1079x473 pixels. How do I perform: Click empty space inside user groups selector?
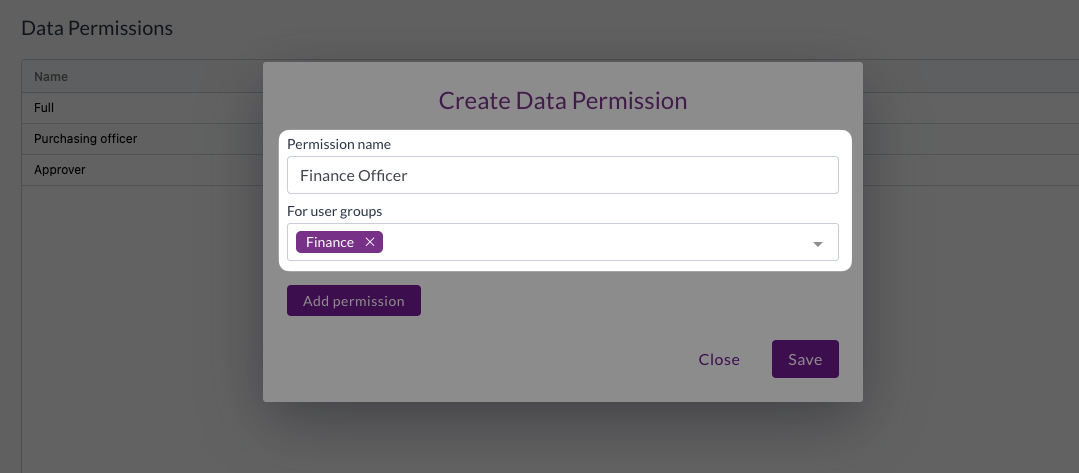click(590, 242)
